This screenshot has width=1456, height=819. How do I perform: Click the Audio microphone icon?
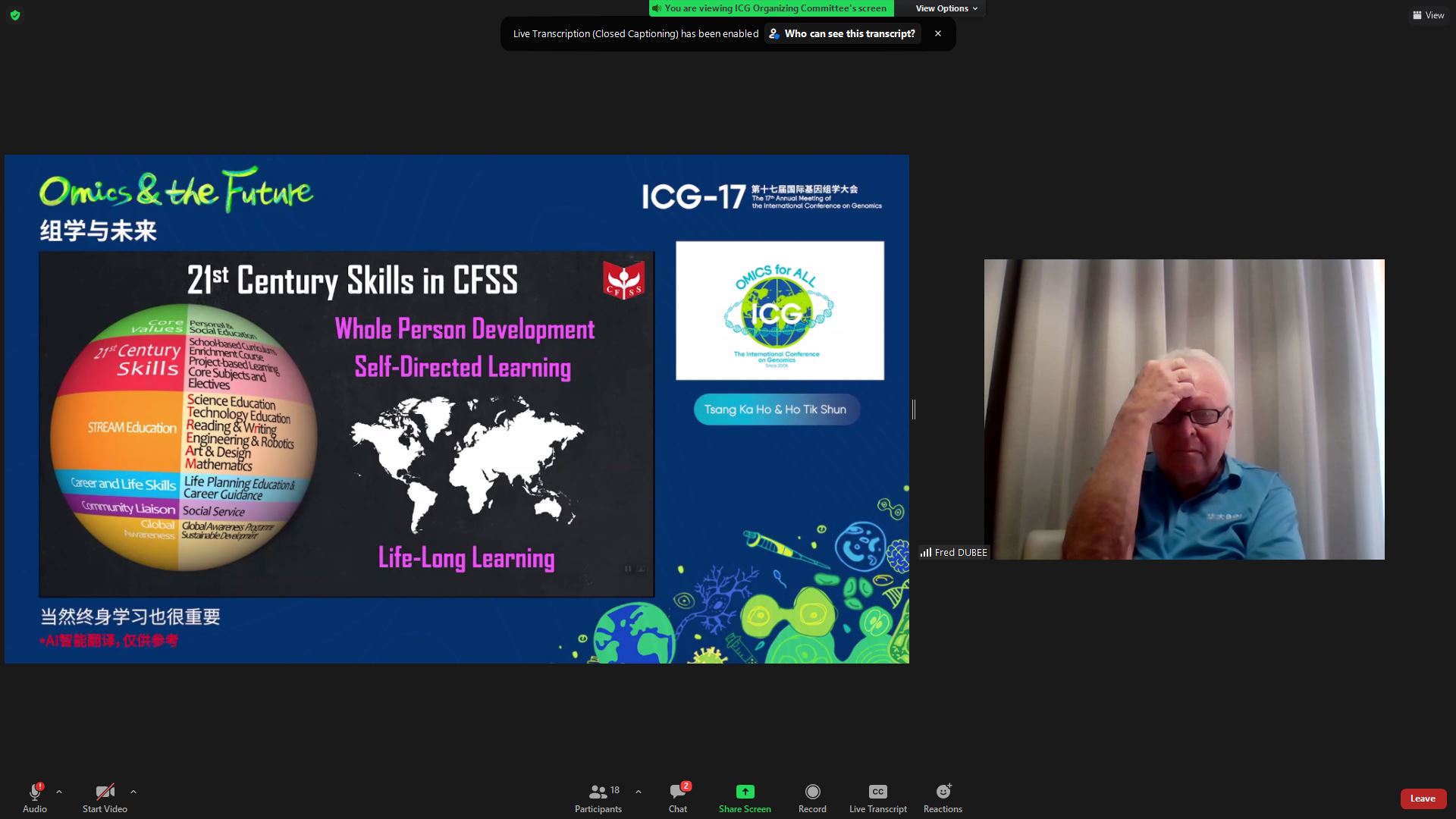35,792
